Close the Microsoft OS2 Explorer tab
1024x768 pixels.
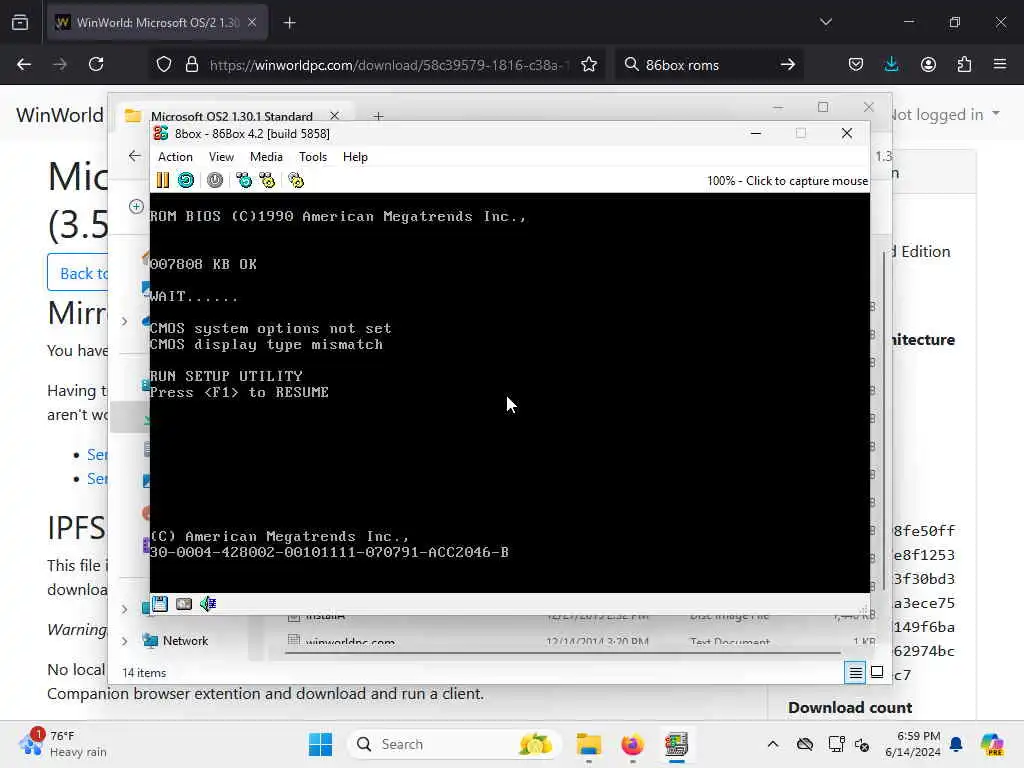point(334,116)
